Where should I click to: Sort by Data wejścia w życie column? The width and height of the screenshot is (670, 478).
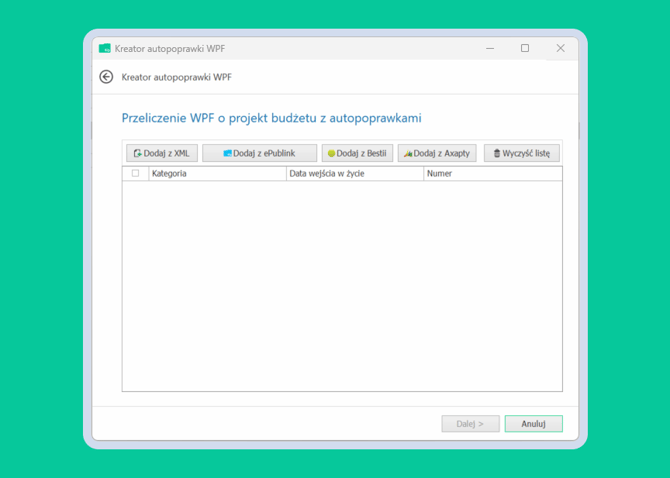tap(353, 174)
